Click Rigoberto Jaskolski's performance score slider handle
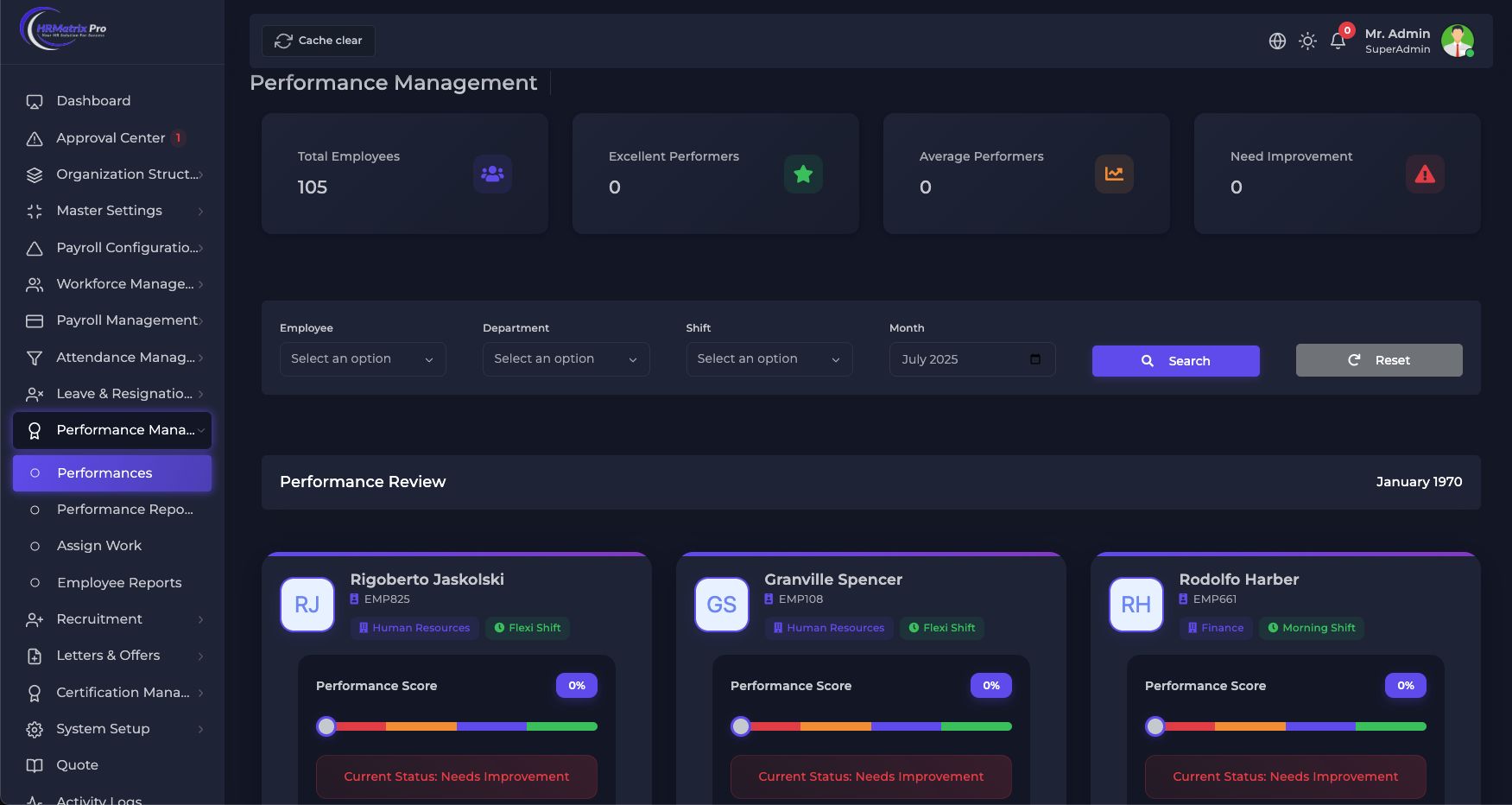This screenshot has width=1512, height=805. 326,726
